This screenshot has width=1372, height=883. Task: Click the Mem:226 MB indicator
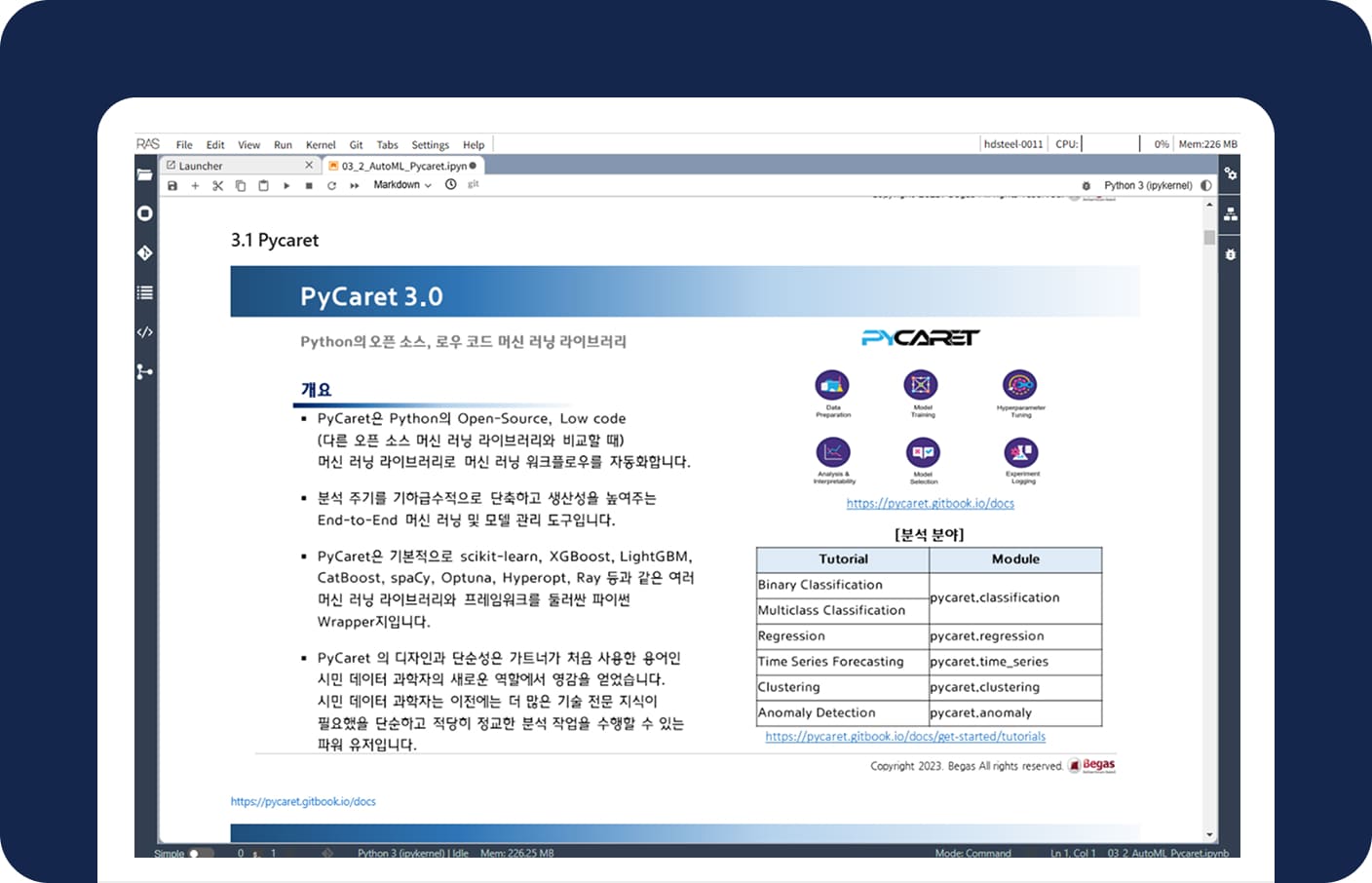(1207, 143)
